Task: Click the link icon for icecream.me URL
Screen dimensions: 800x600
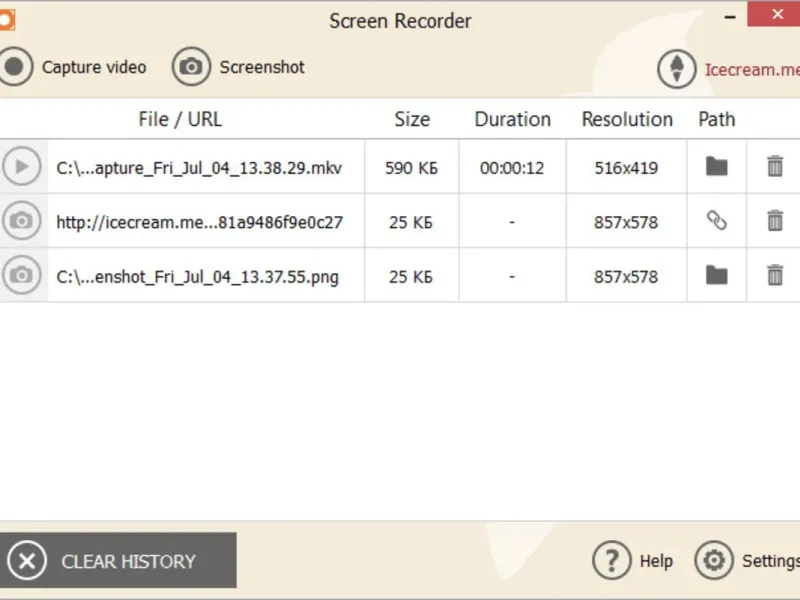Action: pos(716,221)
